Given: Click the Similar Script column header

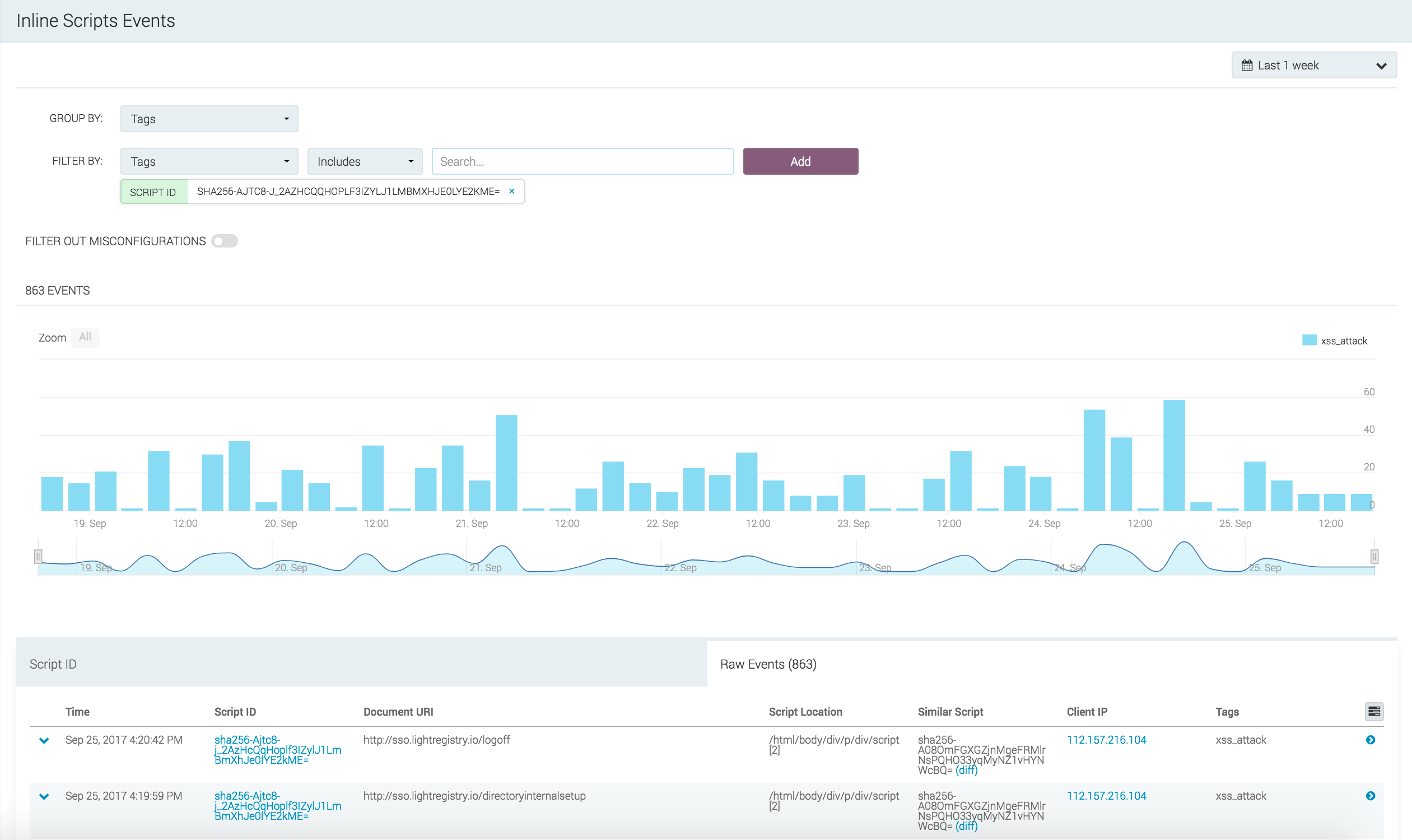Looking at the screenshot, I should click(950, 712).
